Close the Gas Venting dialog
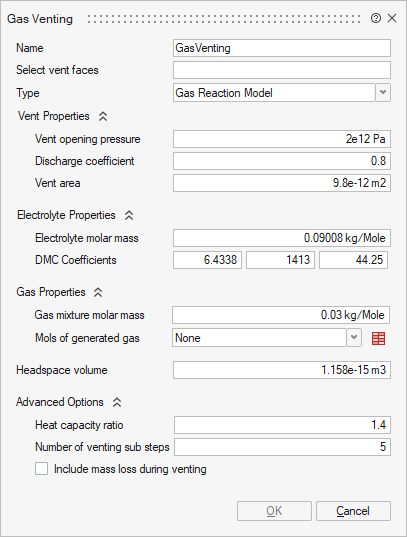The height and width of the screenshot is (537, 407). pos(392,18)
